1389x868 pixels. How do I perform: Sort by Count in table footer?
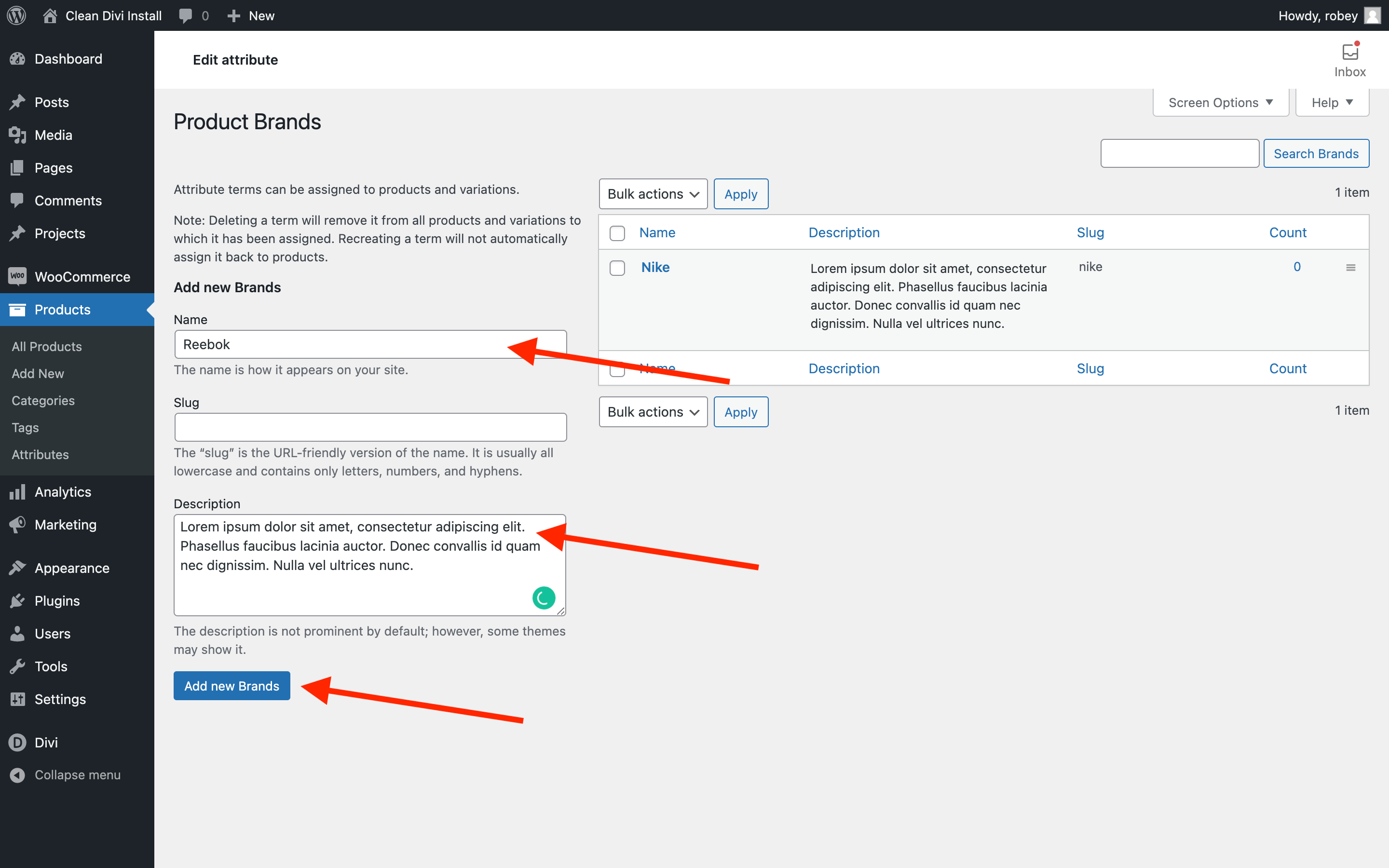click(1287, 368)
